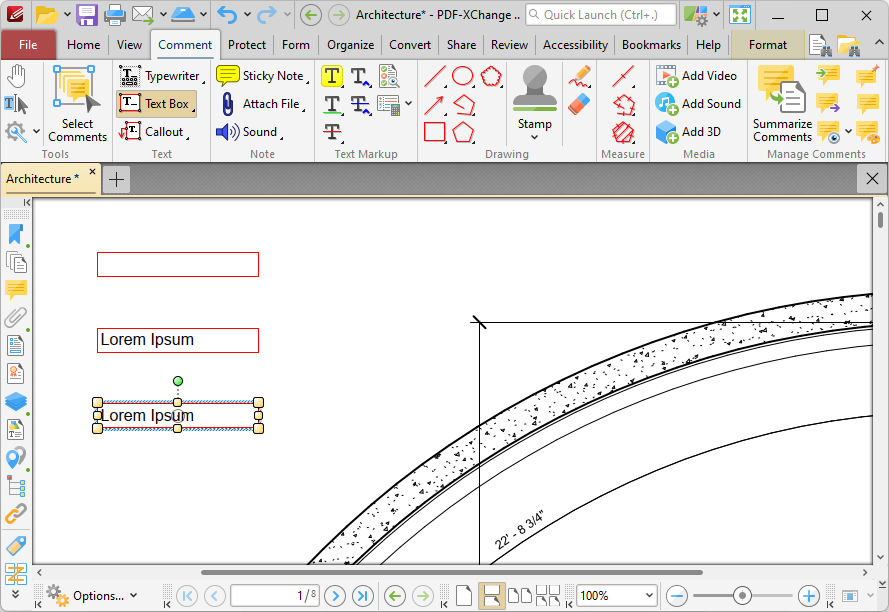Screen dimensions: 889x612
Task: Select the Sound comment tool
Action: [x=249, y=132]
